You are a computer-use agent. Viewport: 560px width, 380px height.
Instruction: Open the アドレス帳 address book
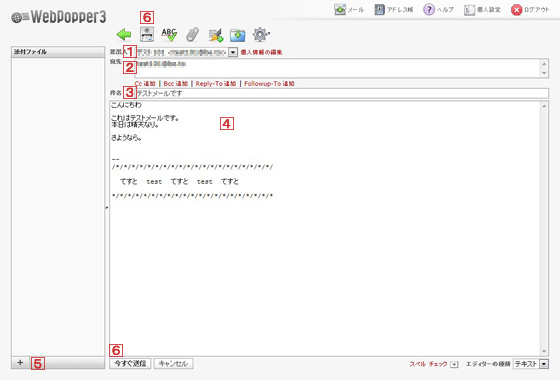[394, 10]
